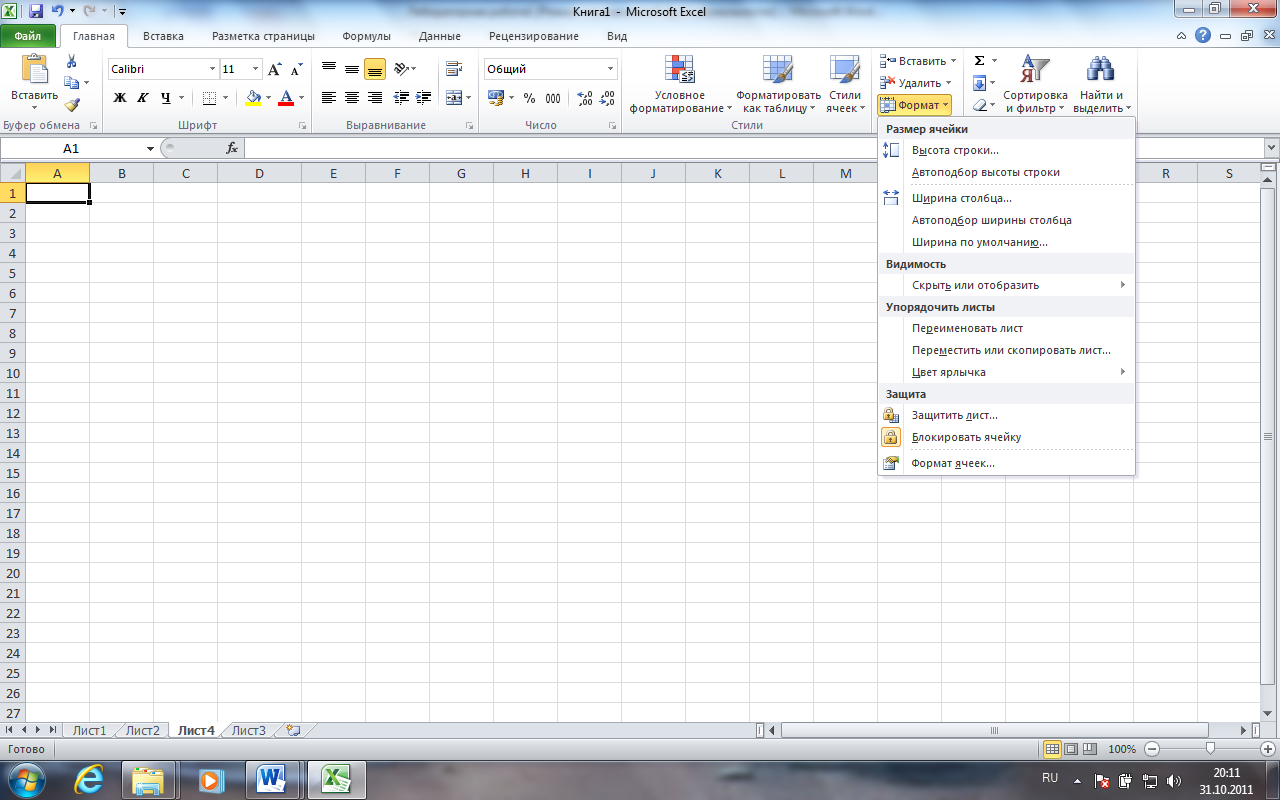
Task: Click the Удалить cells button
Action: point(916,83)
